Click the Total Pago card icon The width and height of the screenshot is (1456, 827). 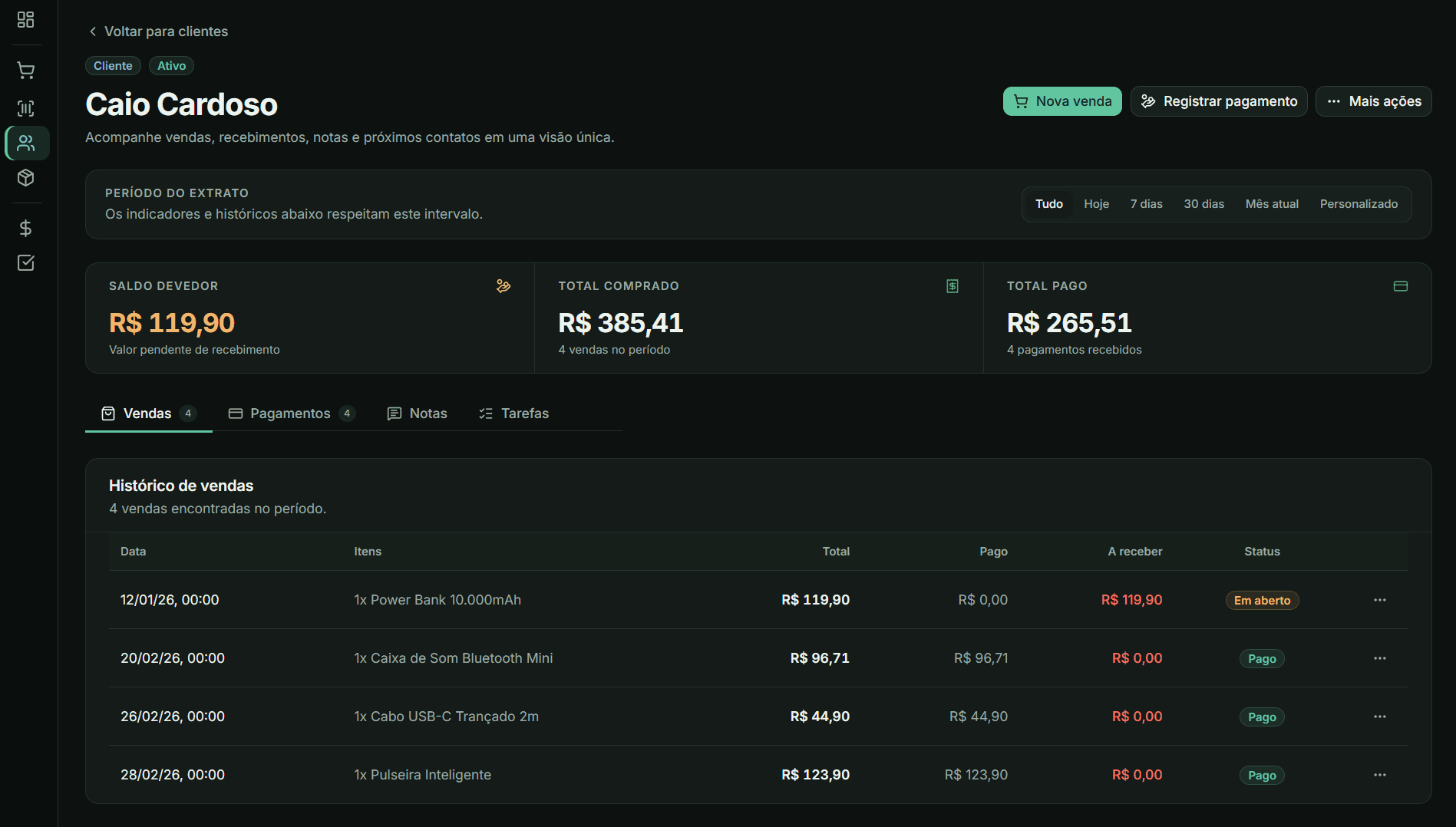[1401, 286]
